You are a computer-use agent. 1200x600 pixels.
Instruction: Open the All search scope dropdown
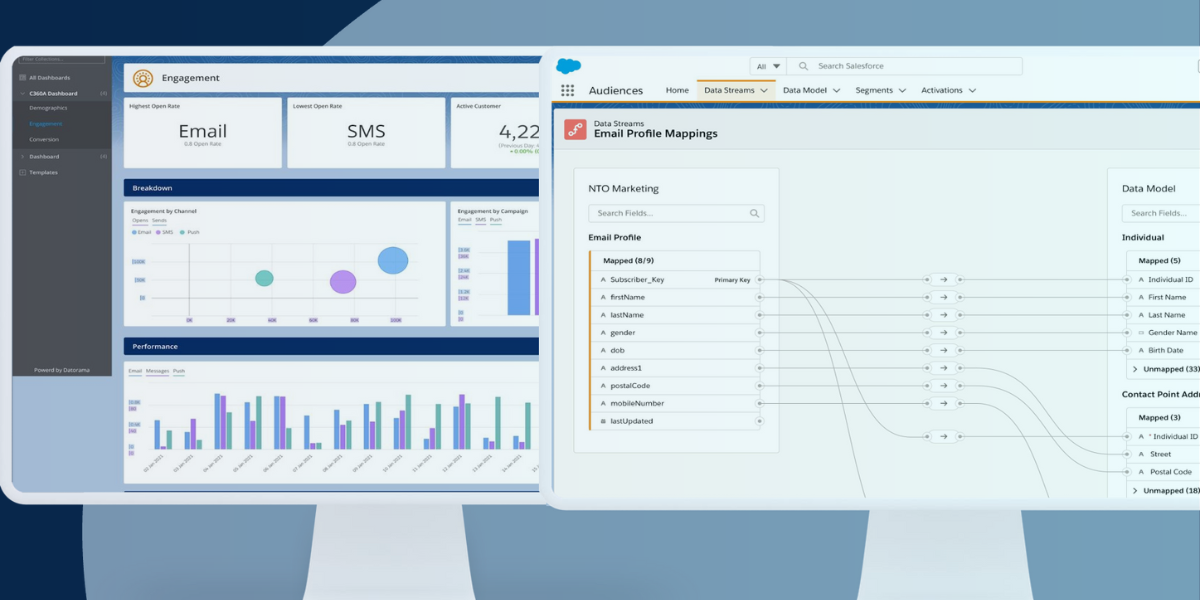(768, 66)
